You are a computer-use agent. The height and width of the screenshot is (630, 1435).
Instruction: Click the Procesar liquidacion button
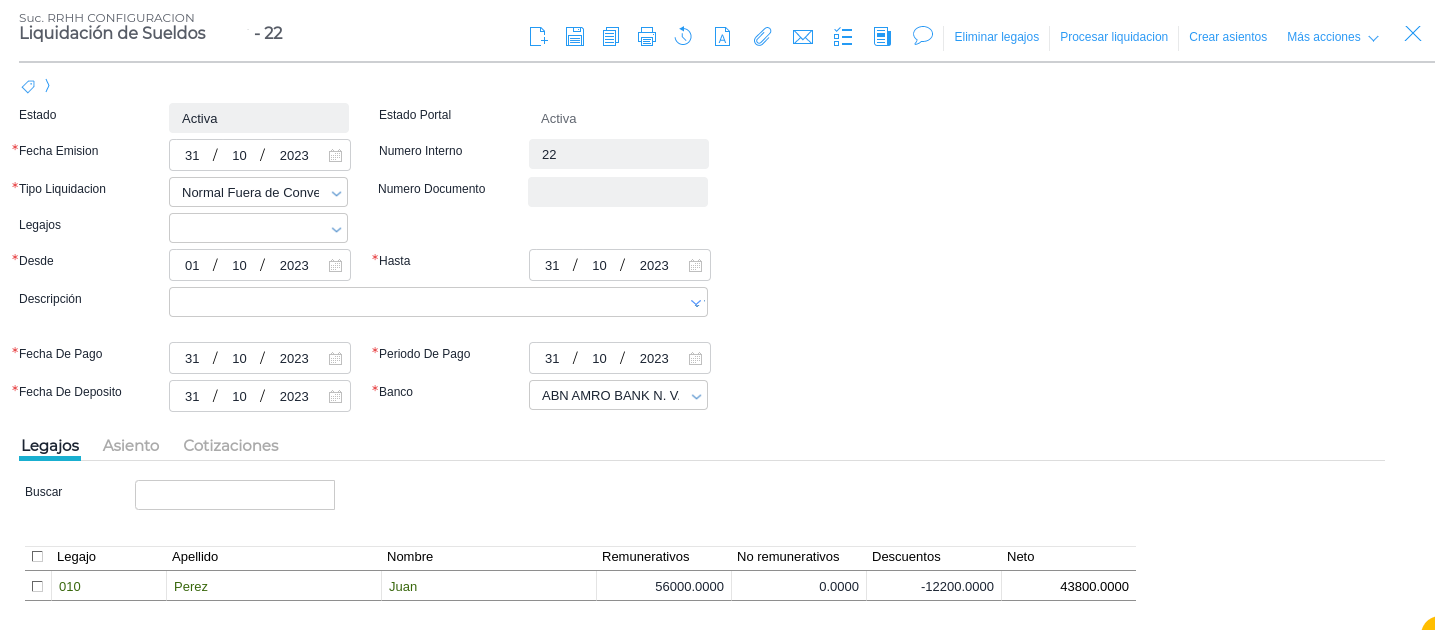[x=1113, y=37]
